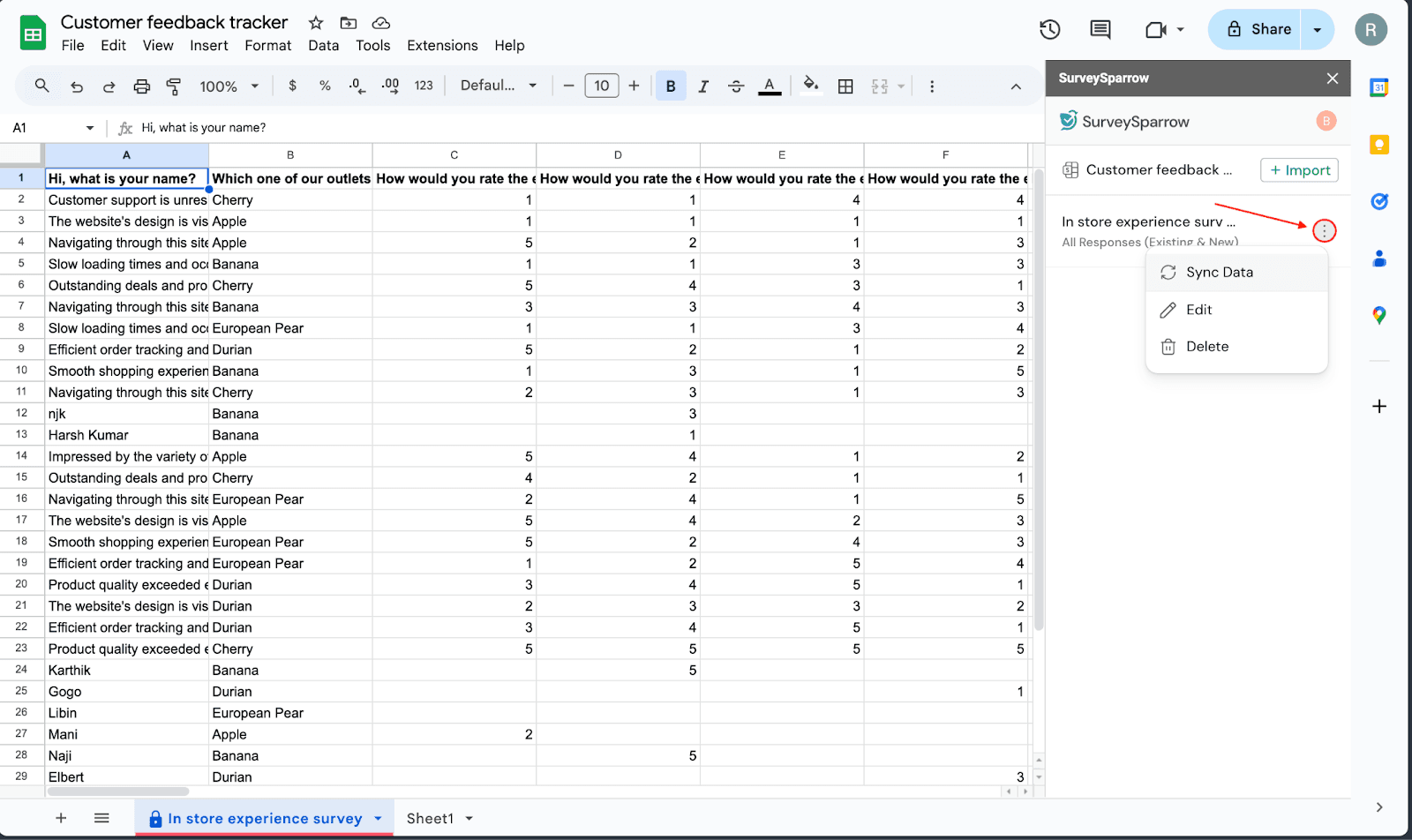Toggle italic formatting button
This screenshot has height=840, width=1412.
pos(703,86)
